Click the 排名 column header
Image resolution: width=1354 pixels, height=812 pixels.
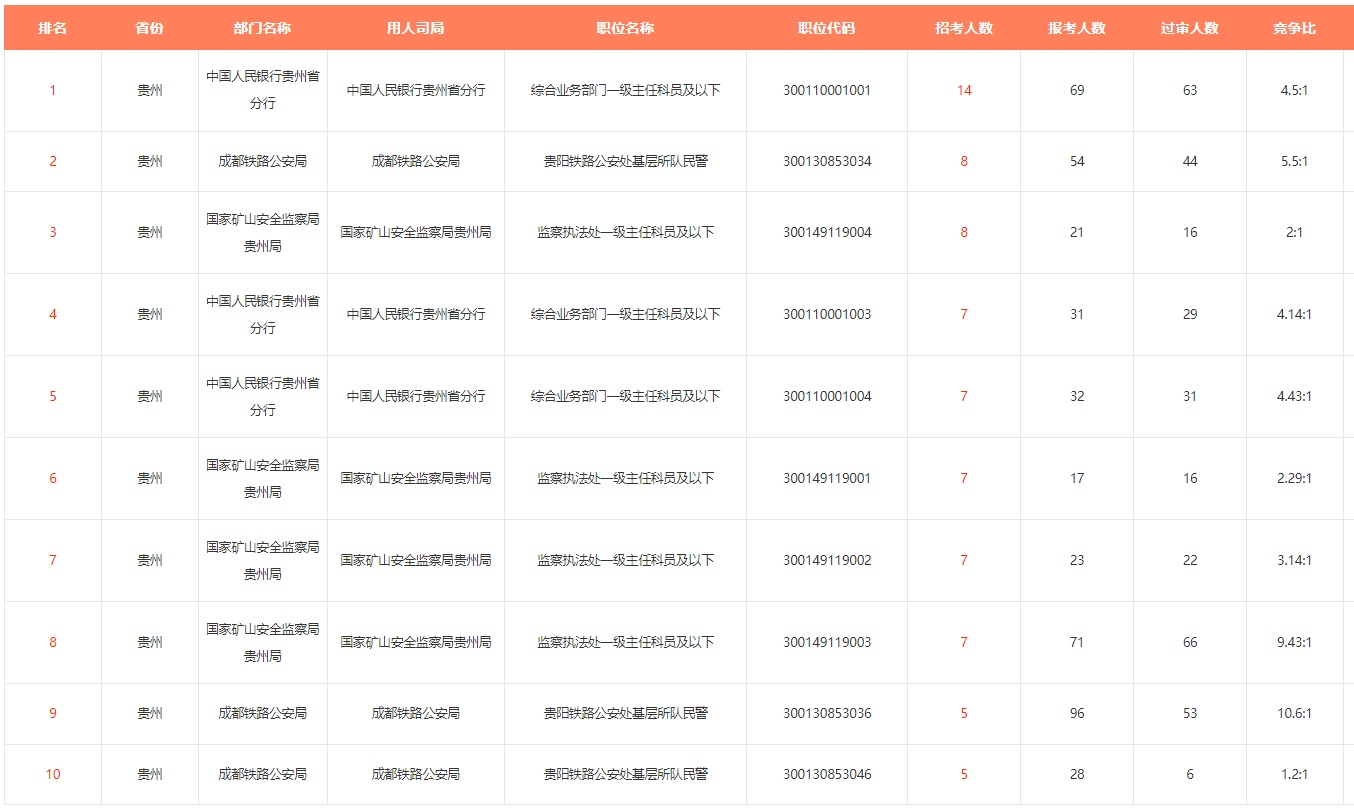52,28
